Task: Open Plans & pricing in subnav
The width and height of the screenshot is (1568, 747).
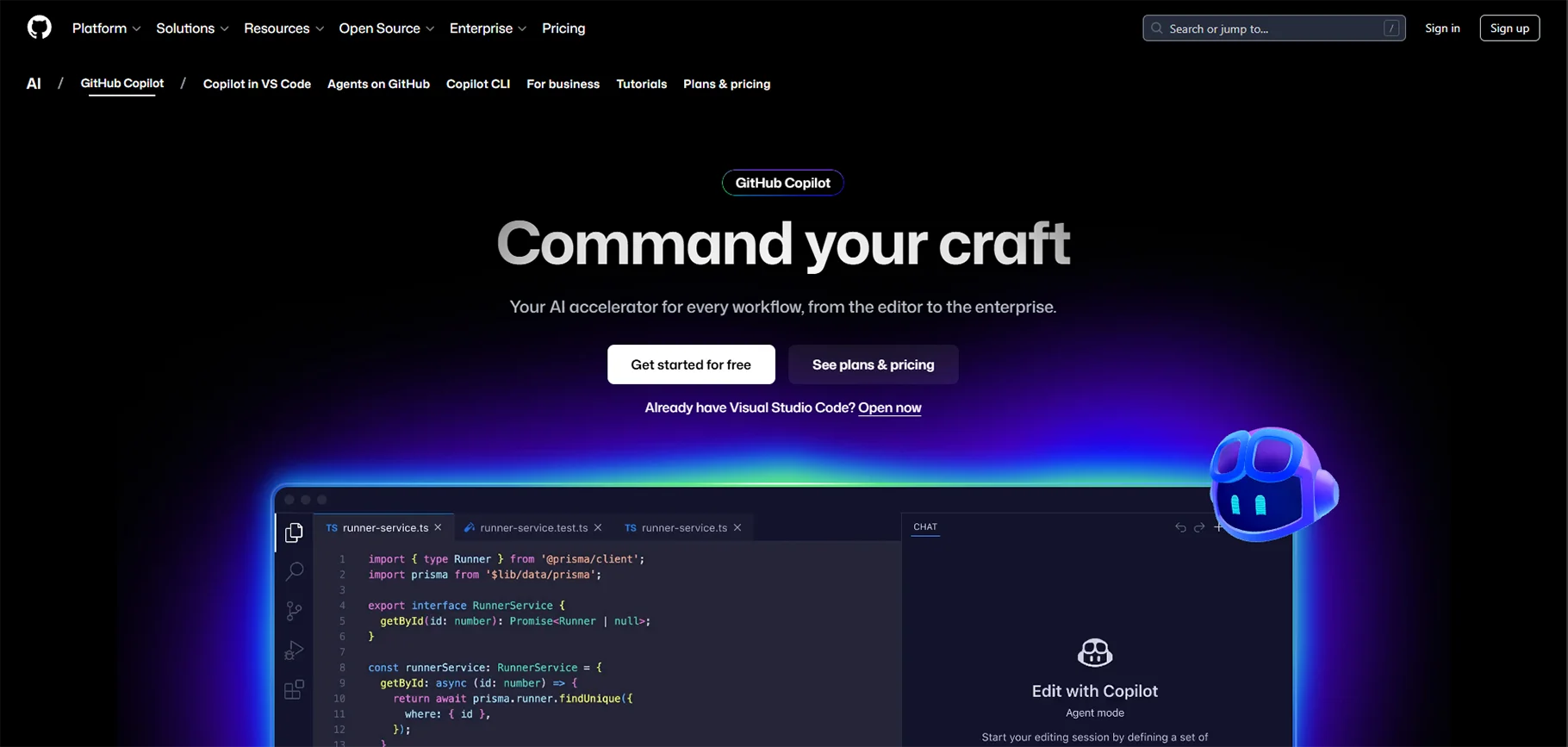Action: 726,84
